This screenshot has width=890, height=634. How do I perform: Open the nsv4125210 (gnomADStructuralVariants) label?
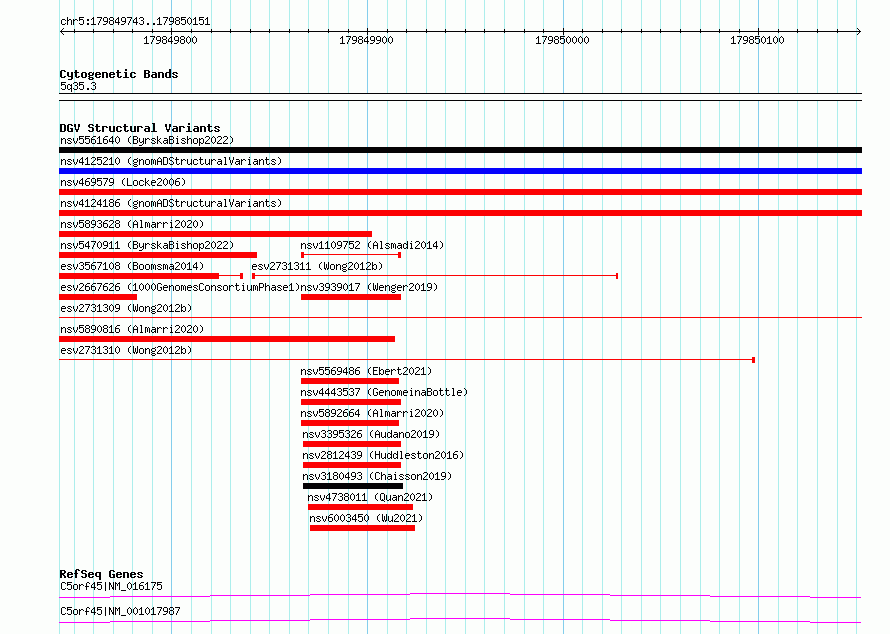point(171,161)
